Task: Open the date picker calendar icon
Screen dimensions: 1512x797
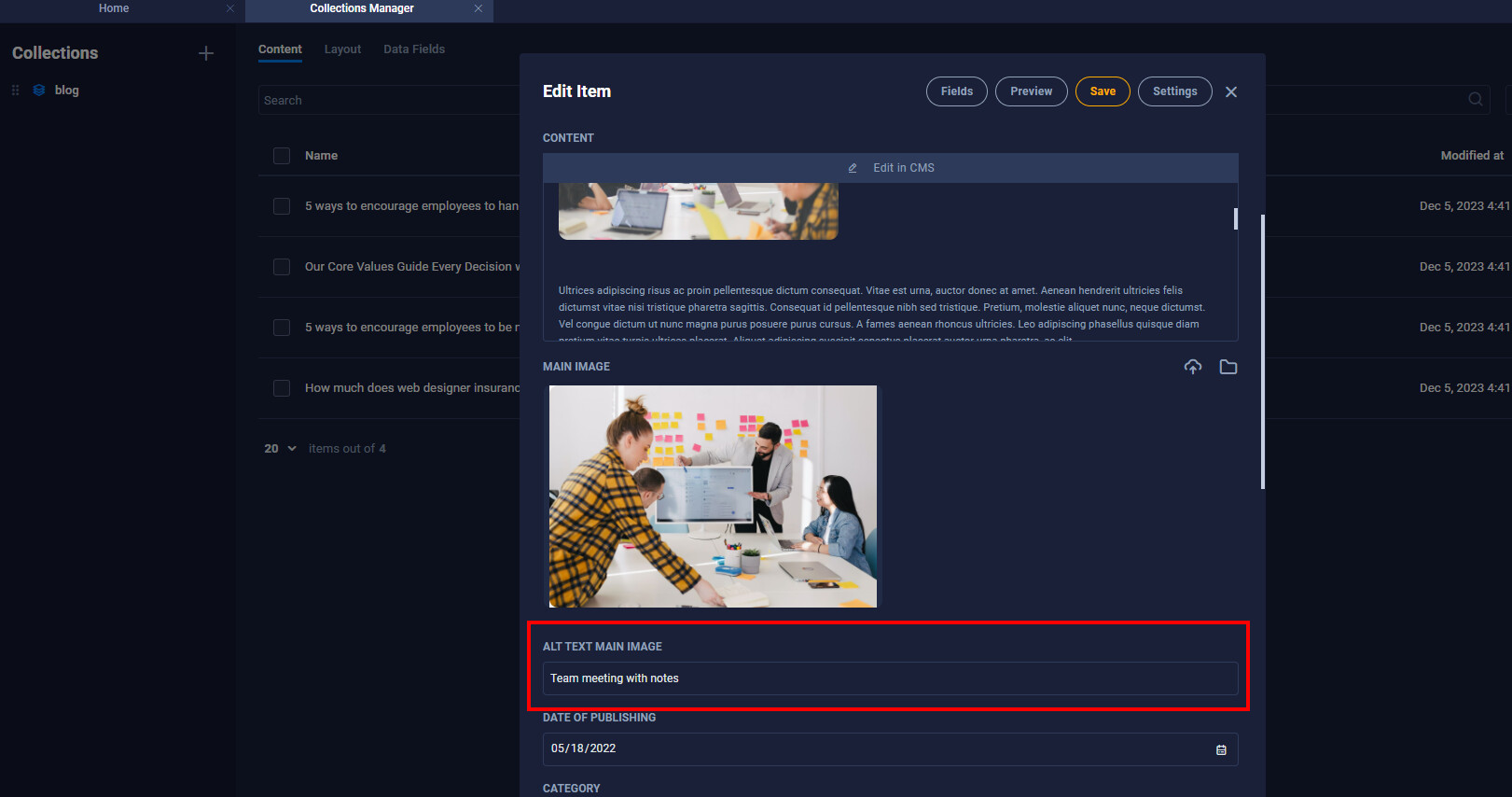Action: coord(1221,749)
